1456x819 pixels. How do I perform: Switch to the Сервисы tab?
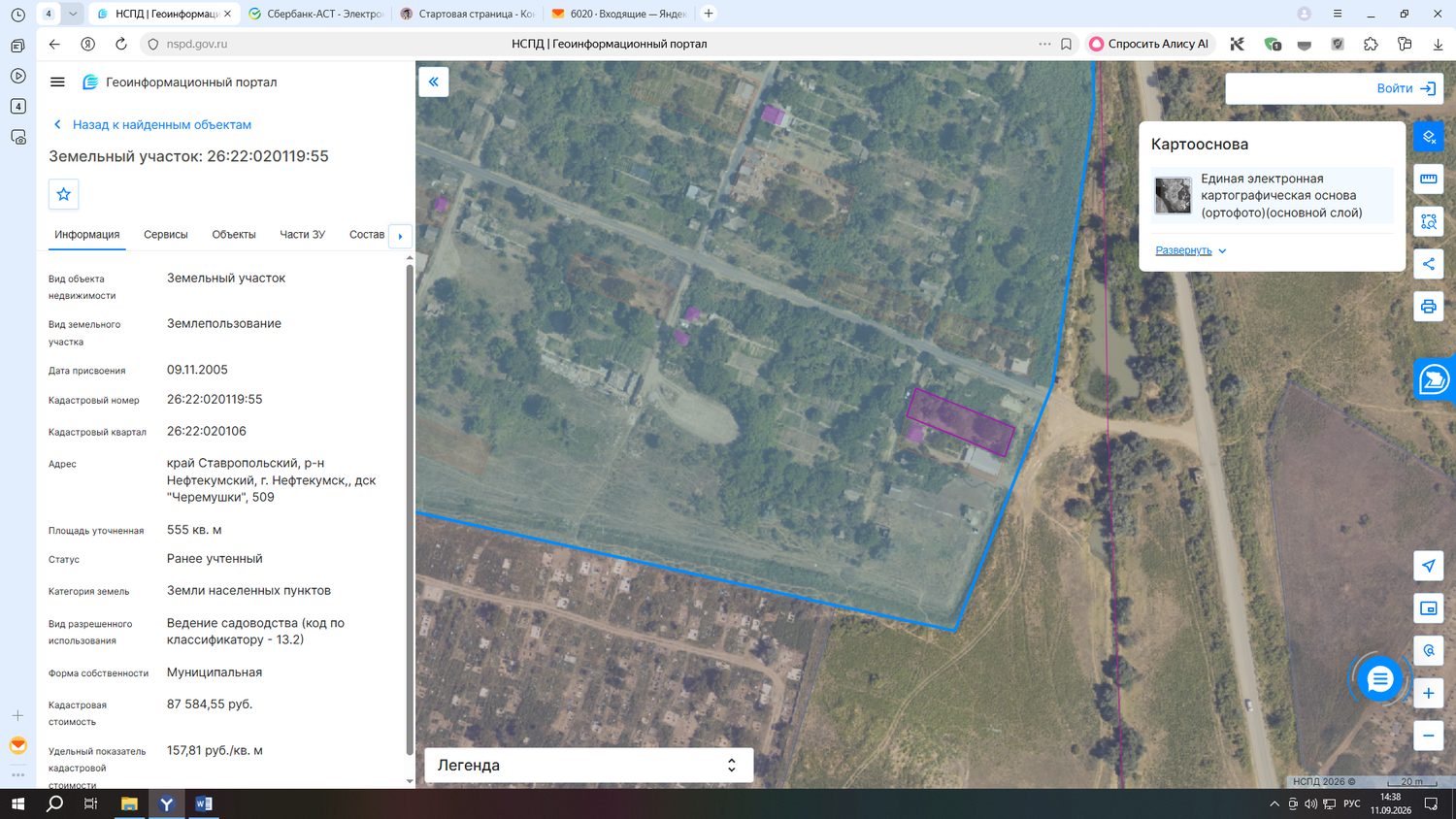coord(166,235)
